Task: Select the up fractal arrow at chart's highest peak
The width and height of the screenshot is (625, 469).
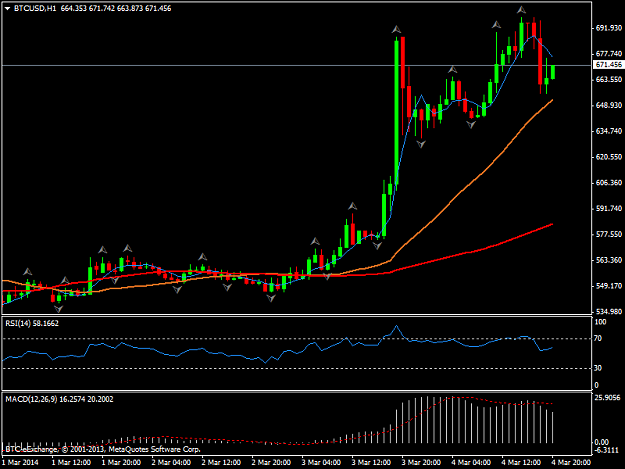Action: 521,10
